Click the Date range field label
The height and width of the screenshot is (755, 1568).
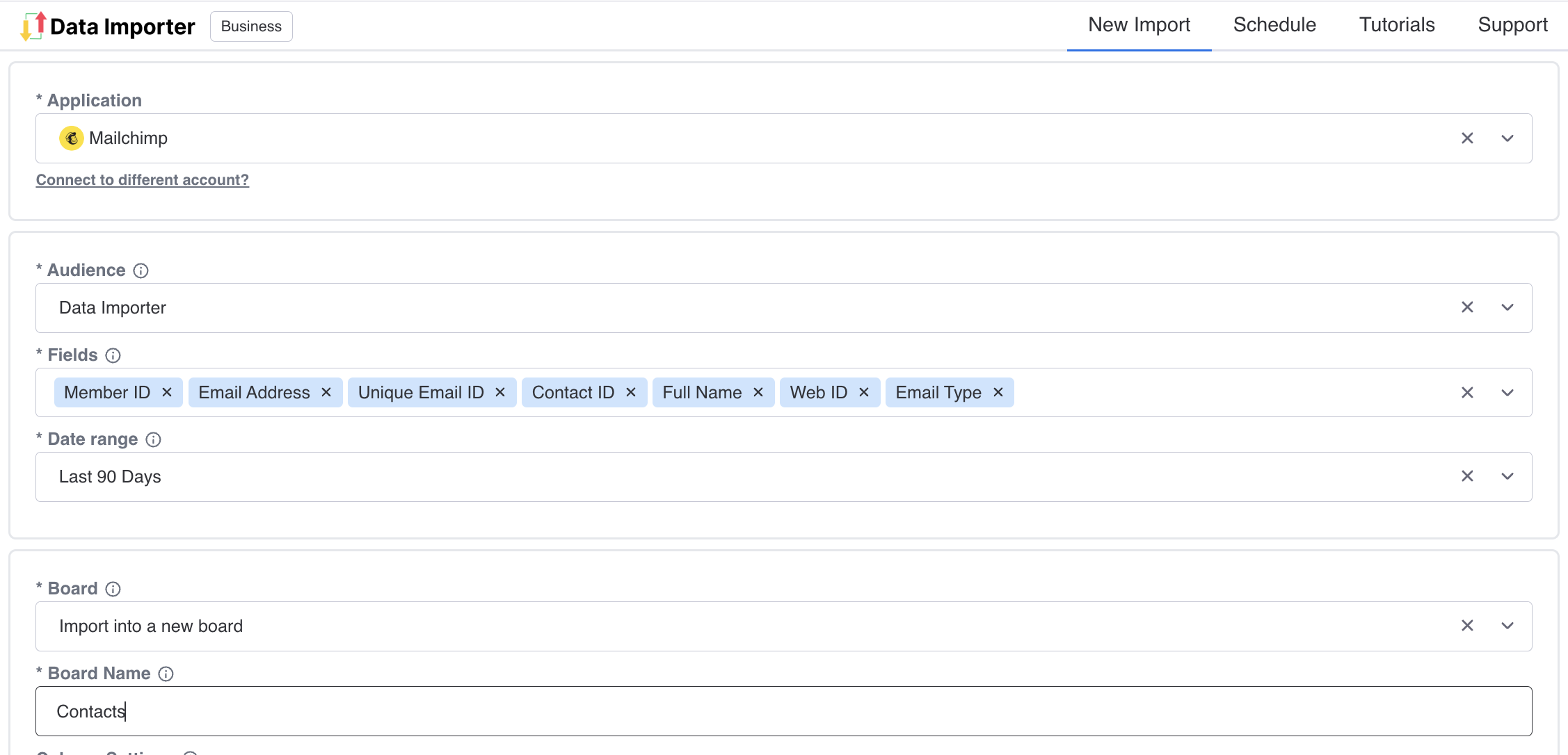[87, 439]
